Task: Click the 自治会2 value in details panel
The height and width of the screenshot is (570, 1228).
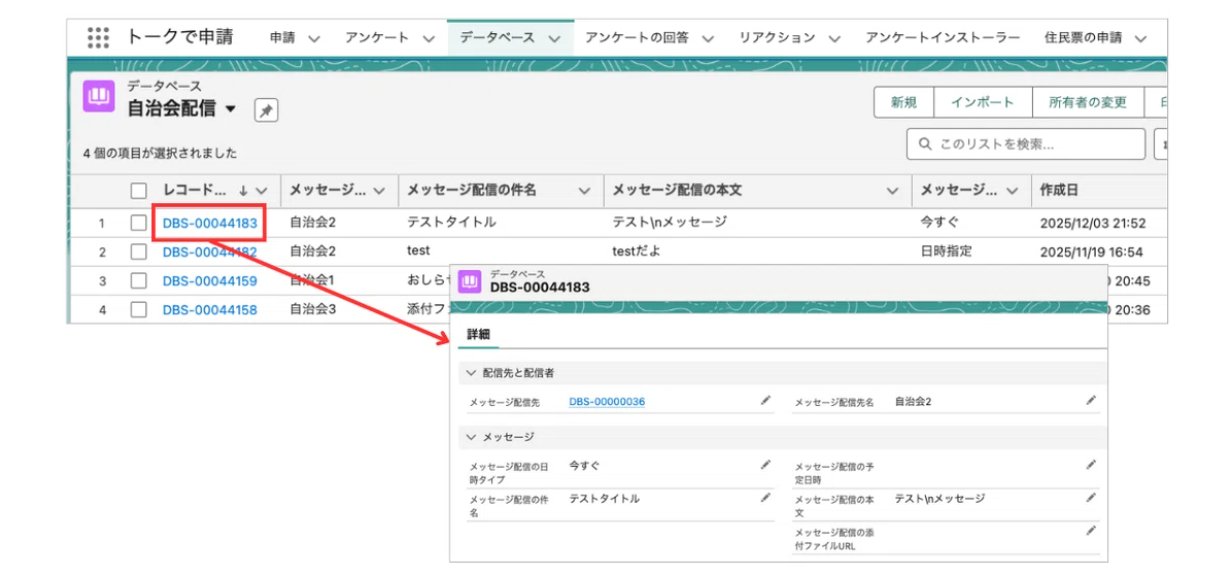Action: (913, 401)
